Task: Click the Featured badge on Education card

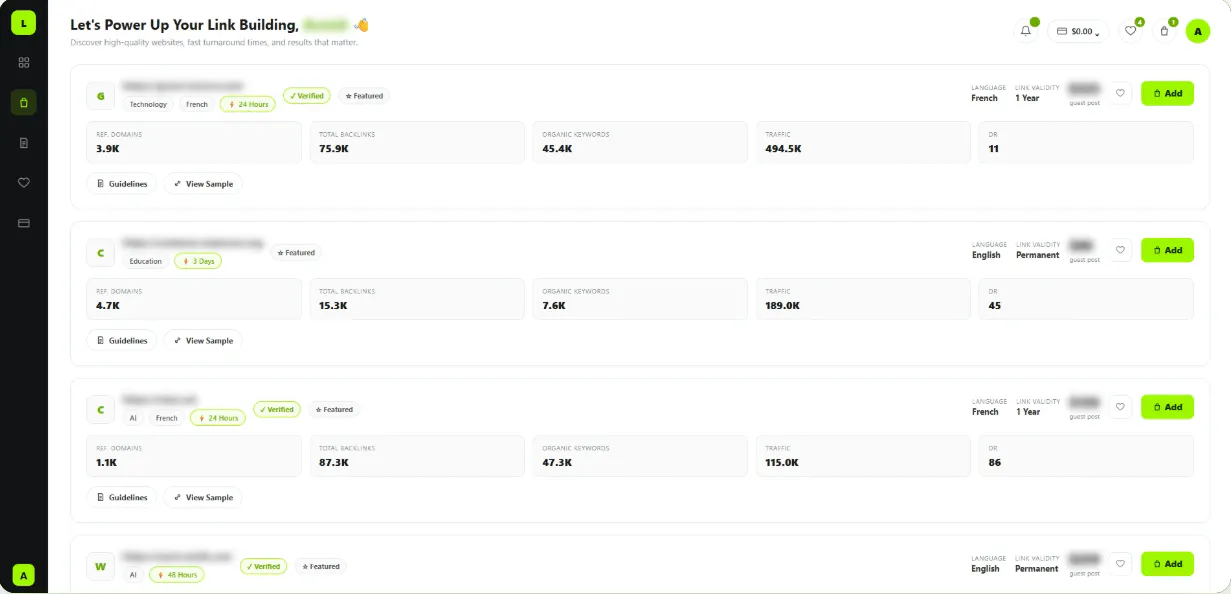Action: (296, 253)
